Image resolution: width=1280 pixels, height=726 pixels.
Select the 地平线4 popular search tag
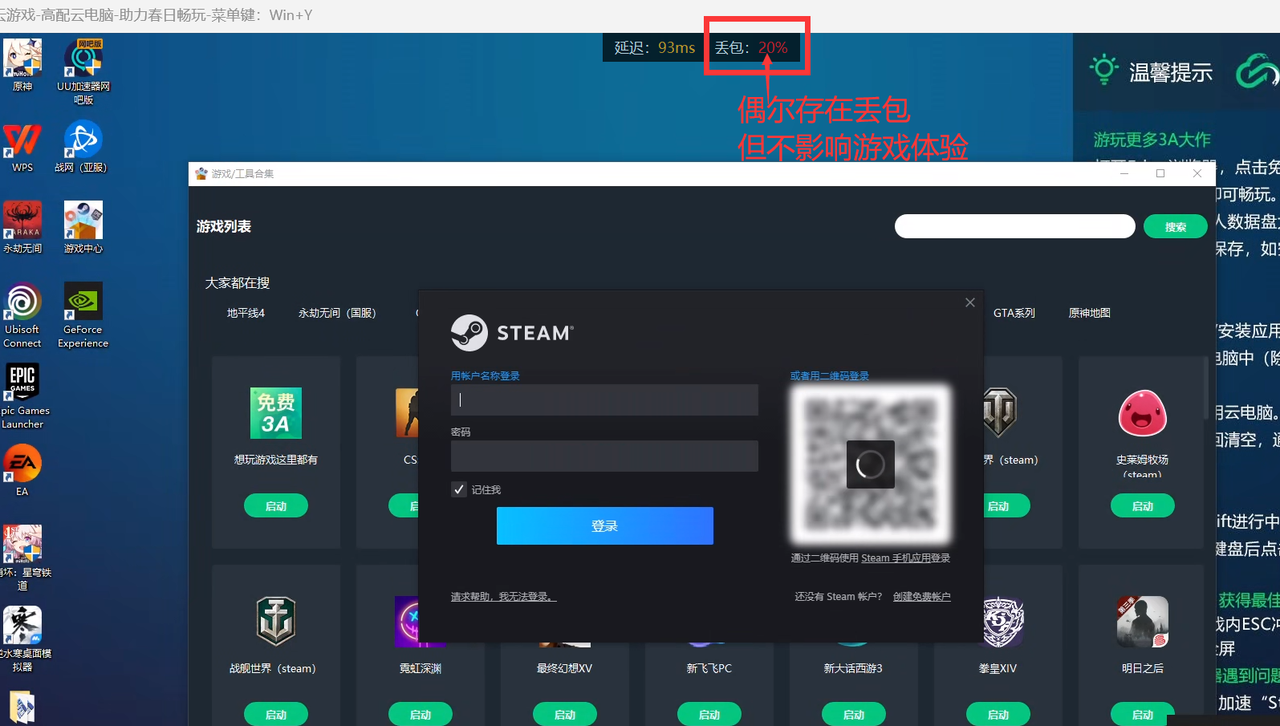[x=246, y=313]
